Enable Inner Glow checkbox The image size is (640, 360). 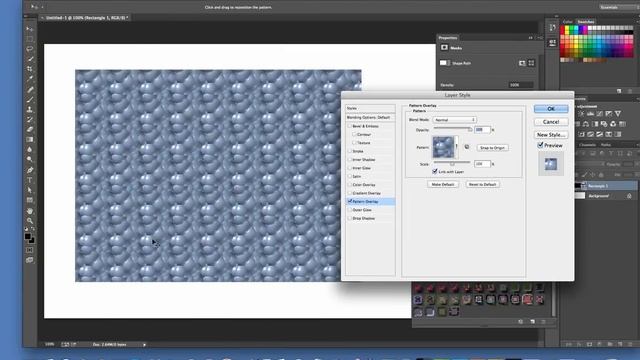(x=350, y=168)
